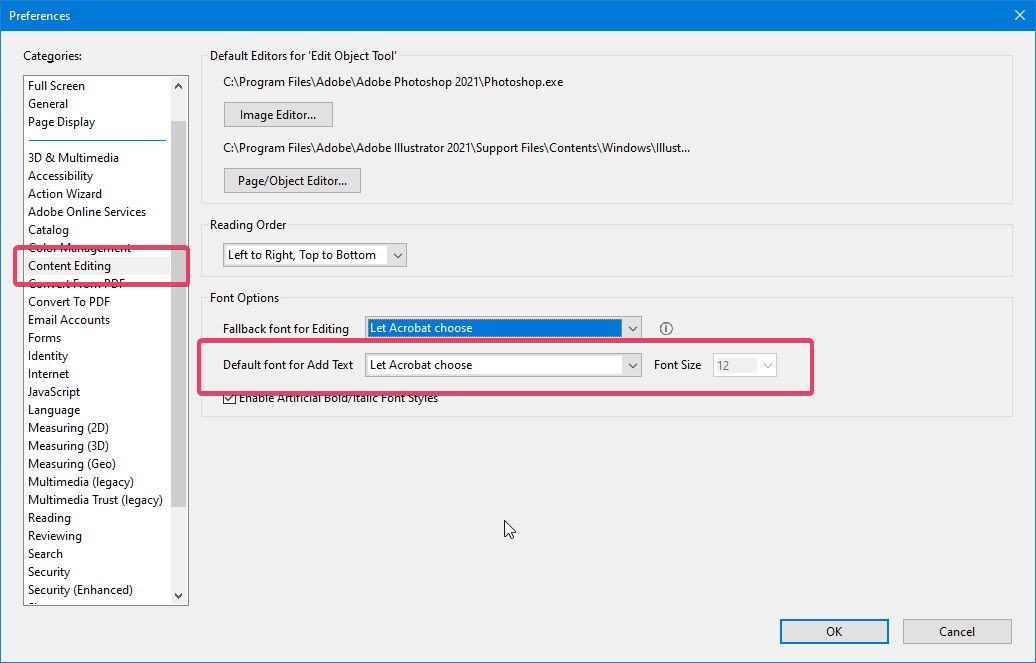Click the categories list scroll up arrow
Viewport: 1036px width, 663px height.
point(178,86)
